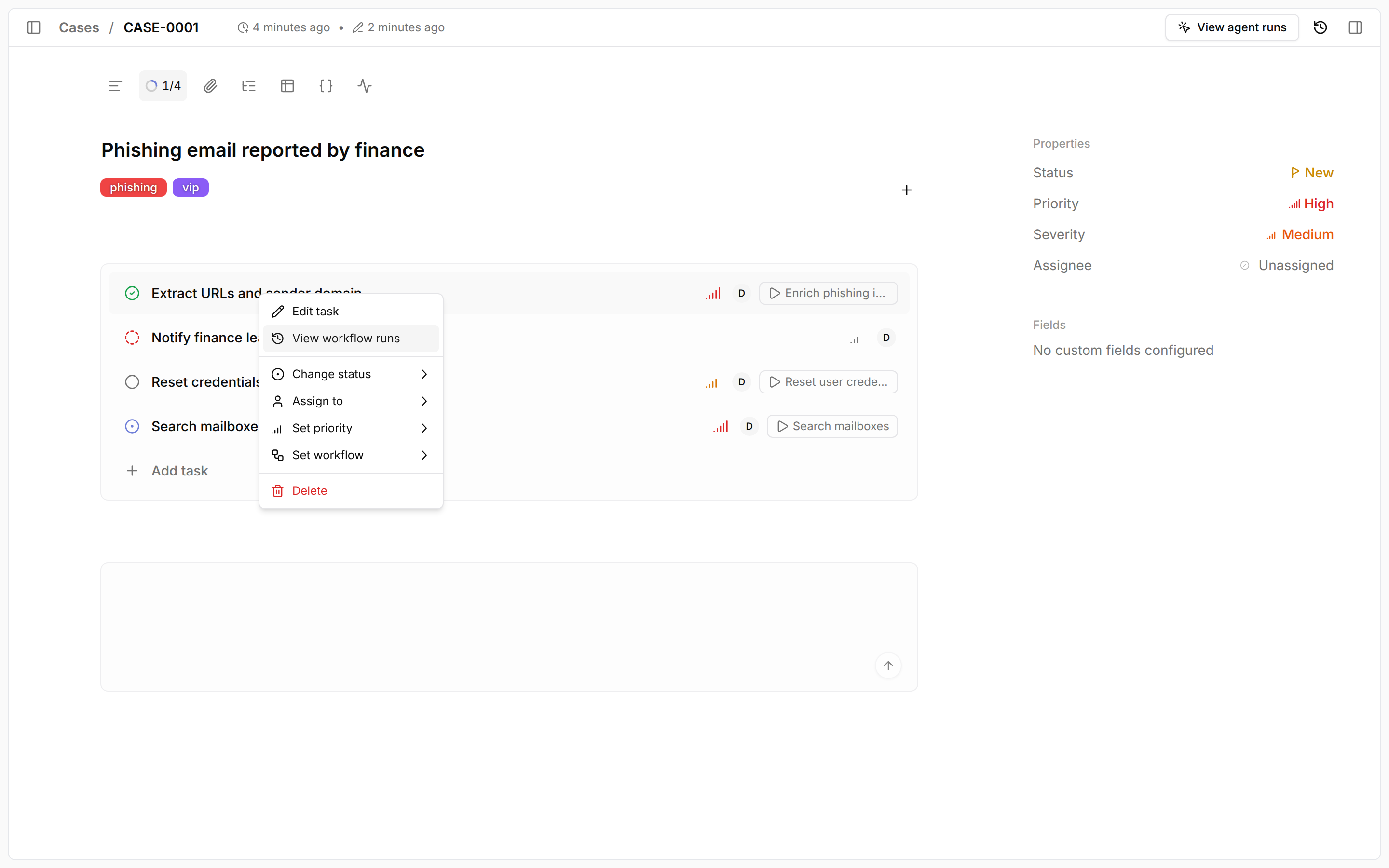Open the table view tab icon
1389x868 pixels.
click(x=287, y=86)
